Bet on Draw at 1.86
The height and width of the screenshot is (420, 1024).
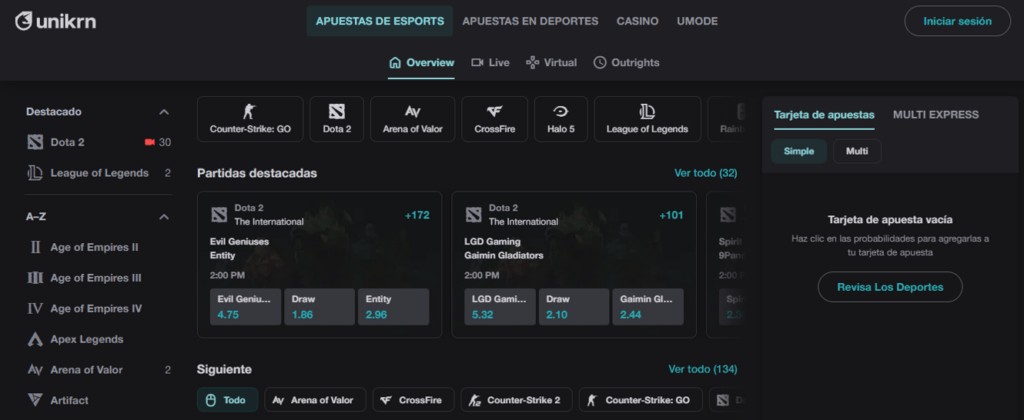(x=319, y=307)
